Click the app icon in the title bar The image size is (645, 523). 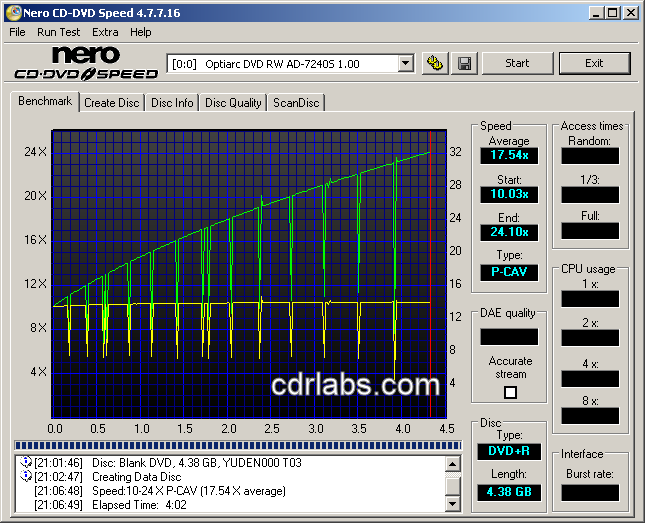(x=14, y=12)
